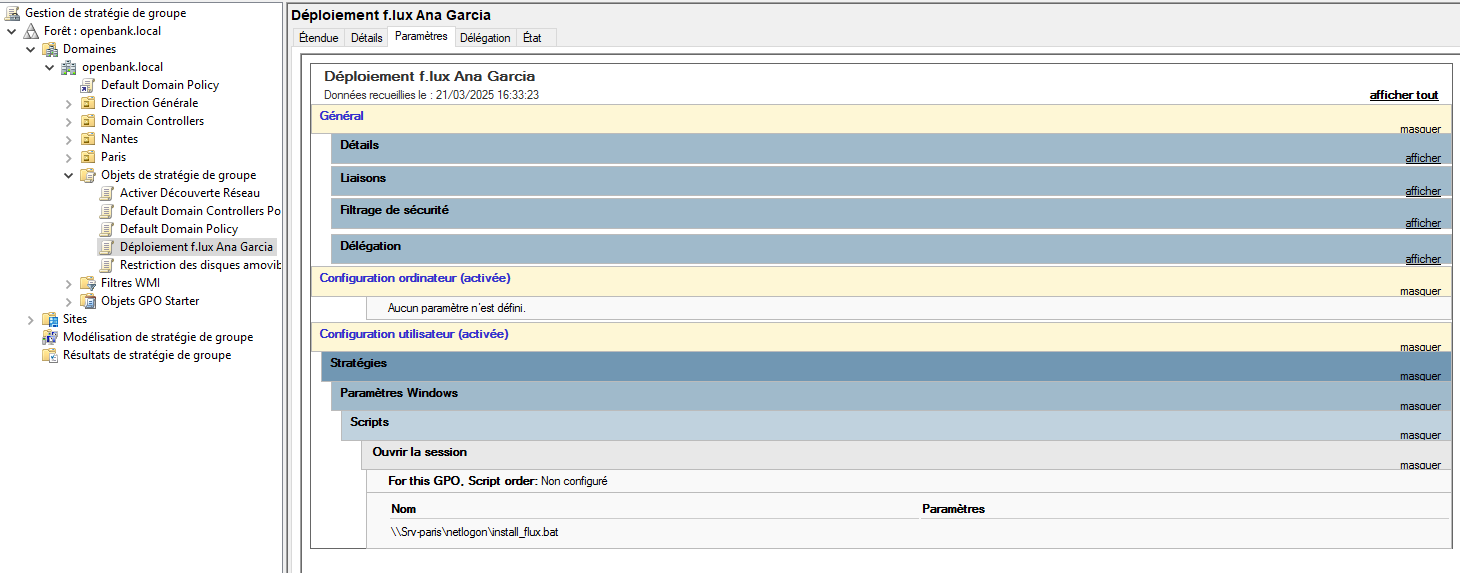Click the Default Domain Controllers Policy GPO icon

tap(107, 211)
